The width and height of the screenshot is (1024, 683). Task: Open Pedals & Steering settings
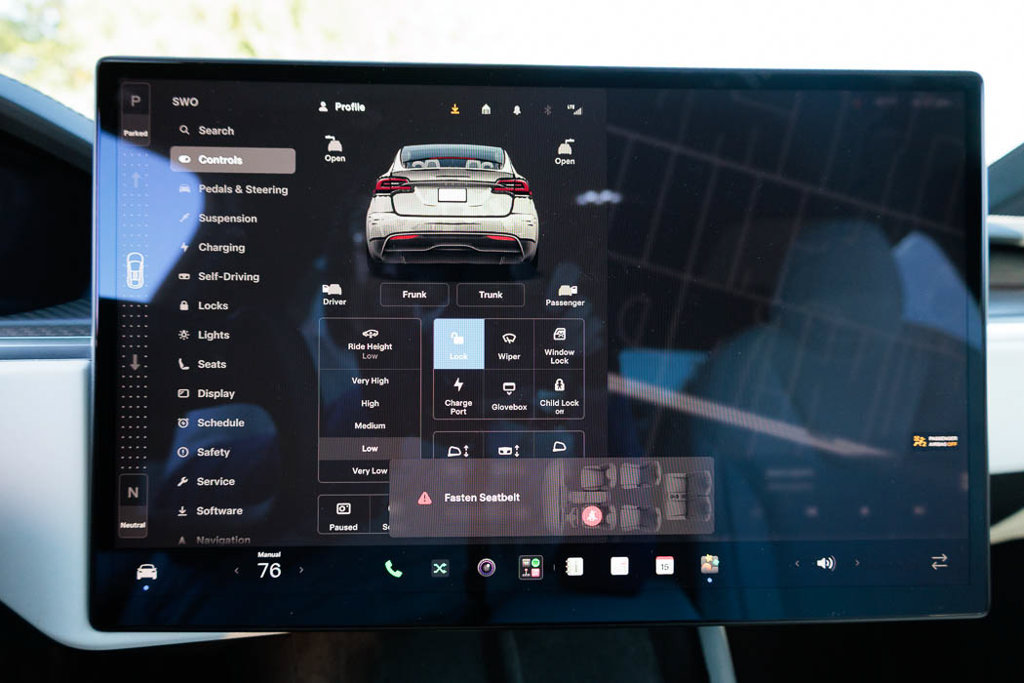[233, 189]
